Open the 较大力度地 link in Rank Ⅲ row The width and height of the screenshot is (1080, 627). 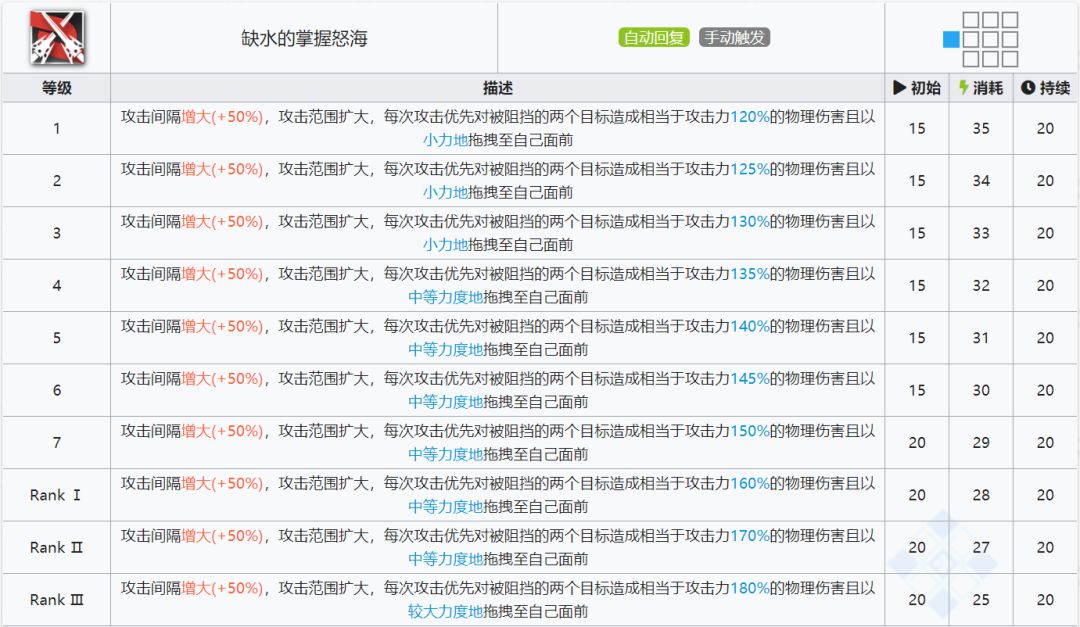pos(445,611)
